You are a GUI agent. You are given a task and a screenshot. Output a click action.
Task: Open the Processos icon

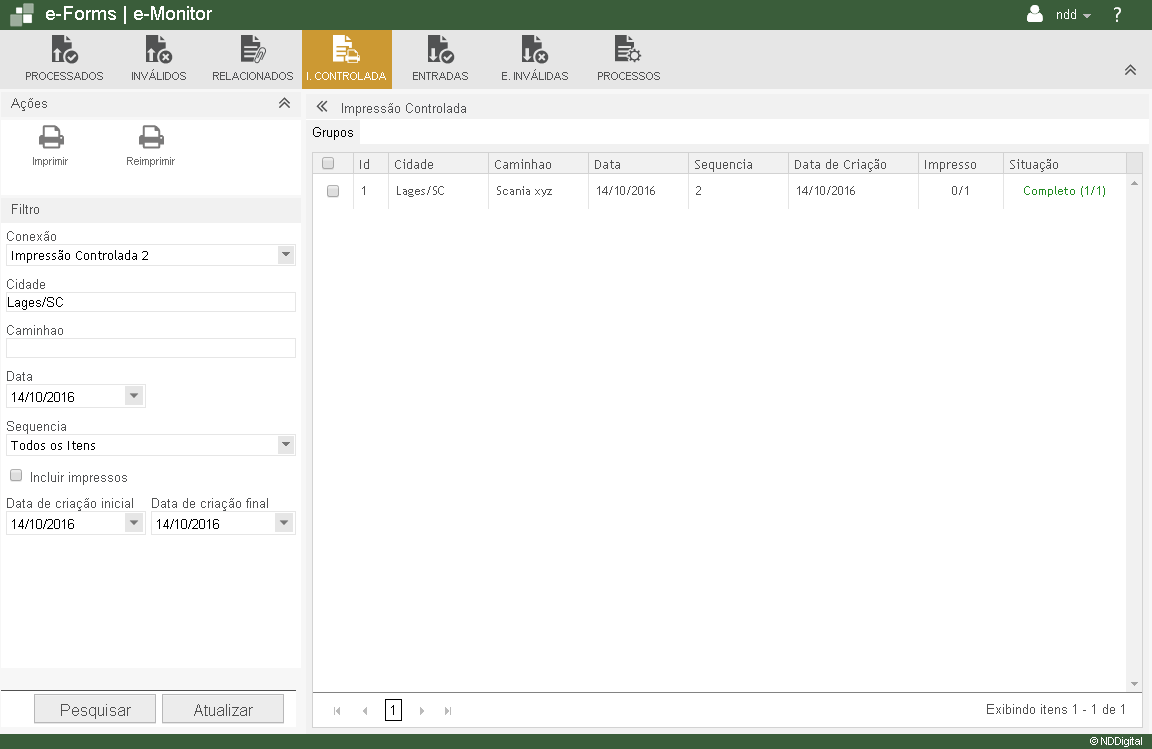[628, 50]
